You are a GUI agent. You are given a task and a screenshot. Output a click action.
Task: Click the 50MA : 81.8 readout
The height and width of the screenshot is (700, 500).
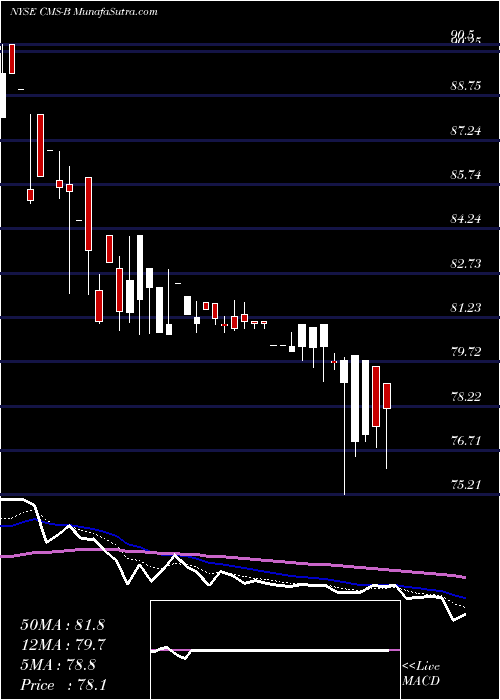point(62,625)
